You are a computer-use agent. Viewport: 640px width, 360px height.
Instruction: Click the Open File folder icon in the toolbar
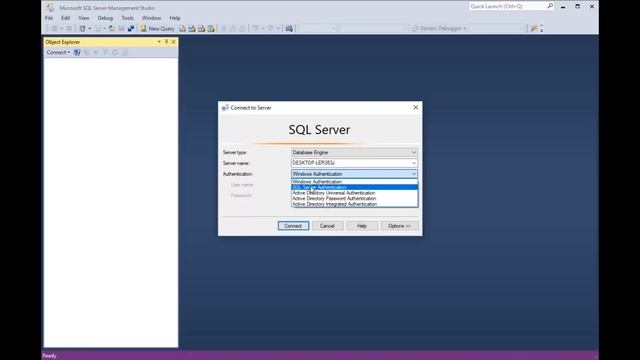pyautogui.click(x=112, y=29)
